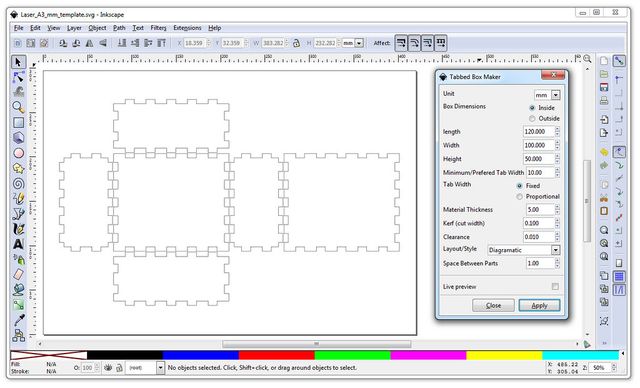Select the Text tool

[18, 244]
